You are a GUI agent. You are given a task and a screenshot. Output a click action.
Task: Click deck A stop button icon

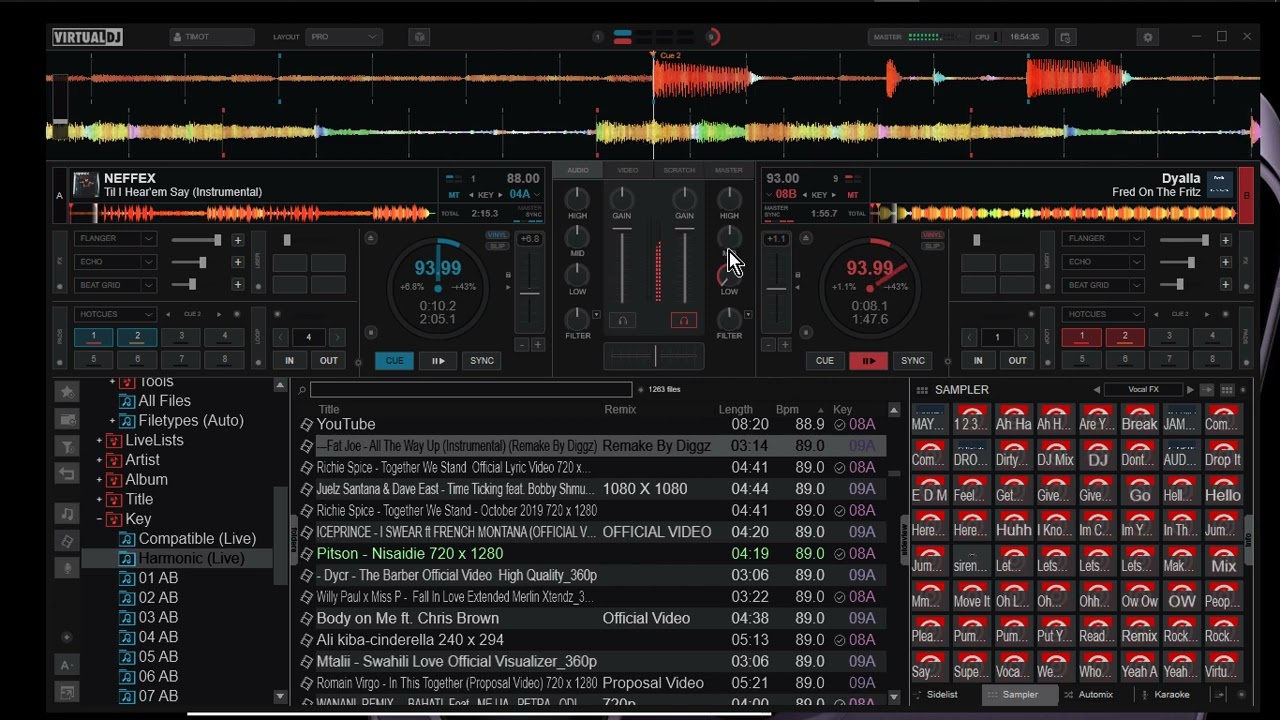(371, 333)
